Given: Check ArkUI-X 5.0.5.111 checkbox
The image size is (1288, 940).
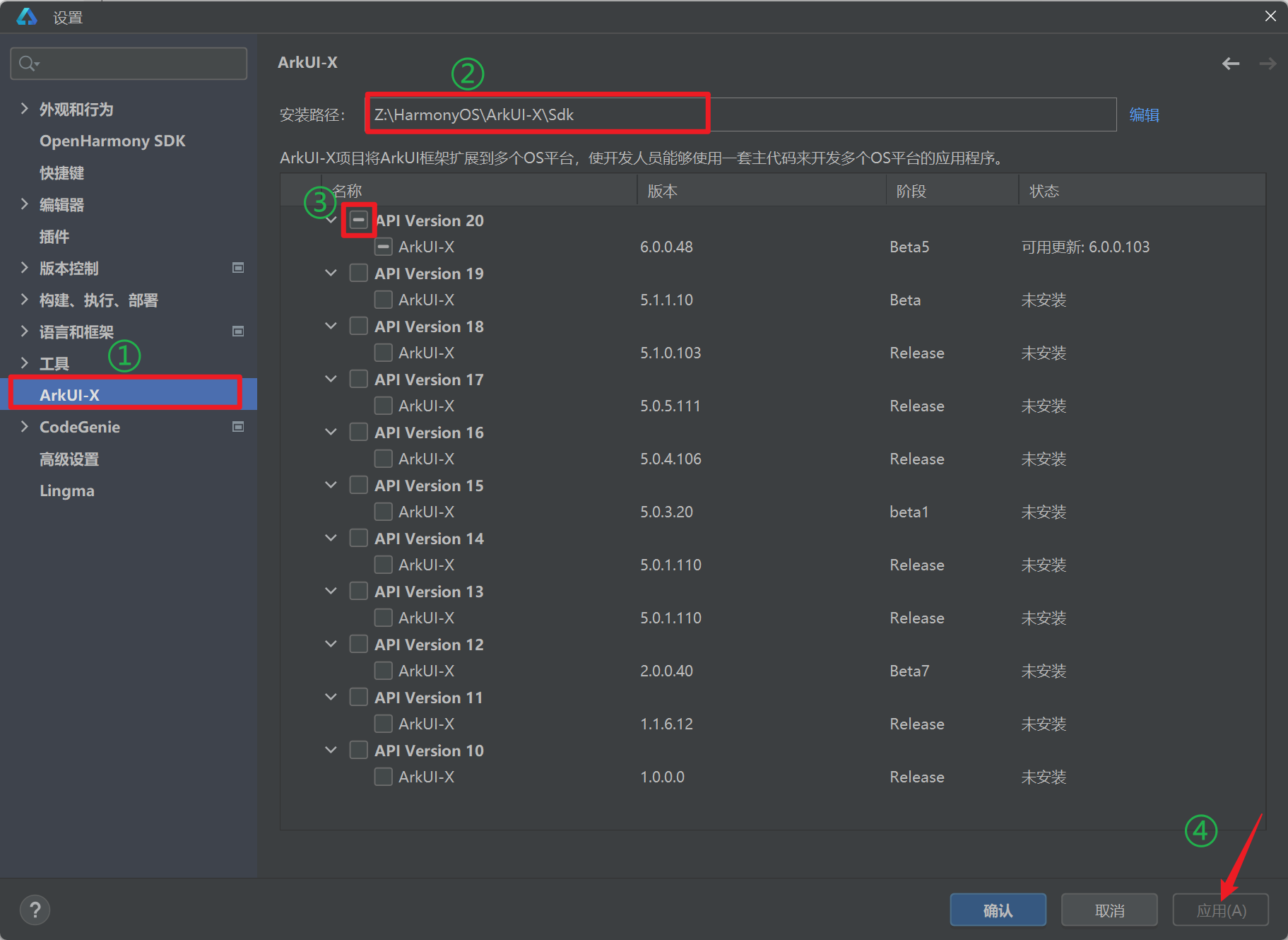Looking at the screenshot, I should point(383,406).
